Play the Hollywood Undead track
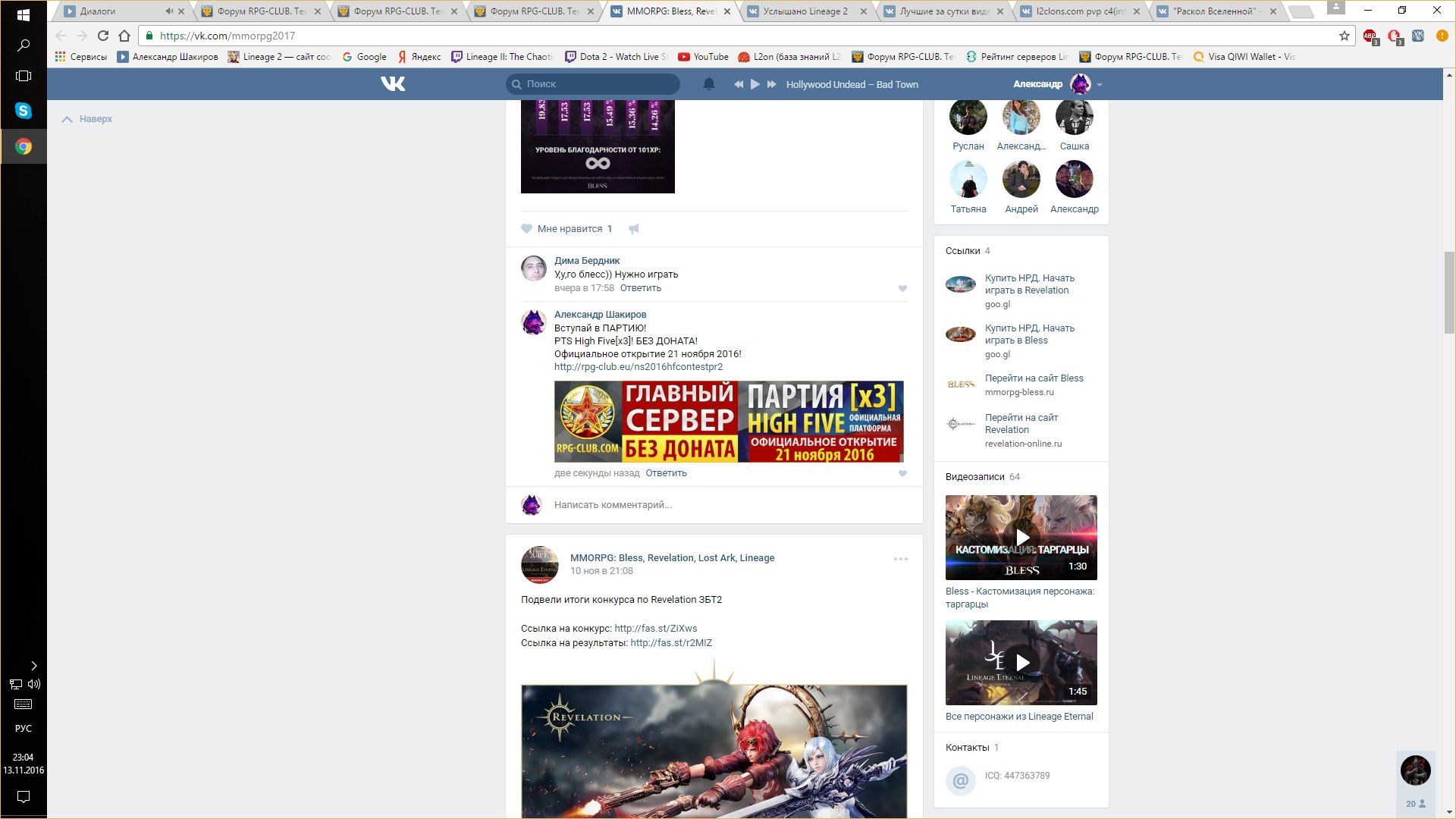Image resolution: width=1456 pixels, height=819 pixels. click(x=755, y=84)
